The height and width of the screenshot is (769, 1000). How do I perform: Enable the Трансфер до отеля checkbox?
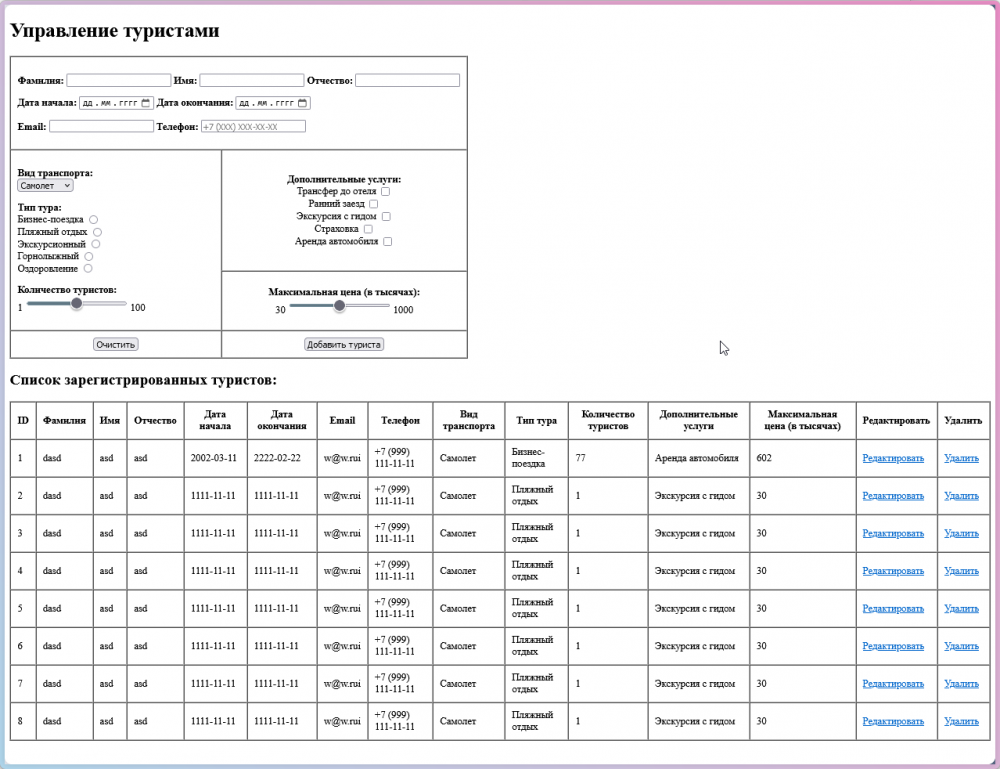click(385, 191)
